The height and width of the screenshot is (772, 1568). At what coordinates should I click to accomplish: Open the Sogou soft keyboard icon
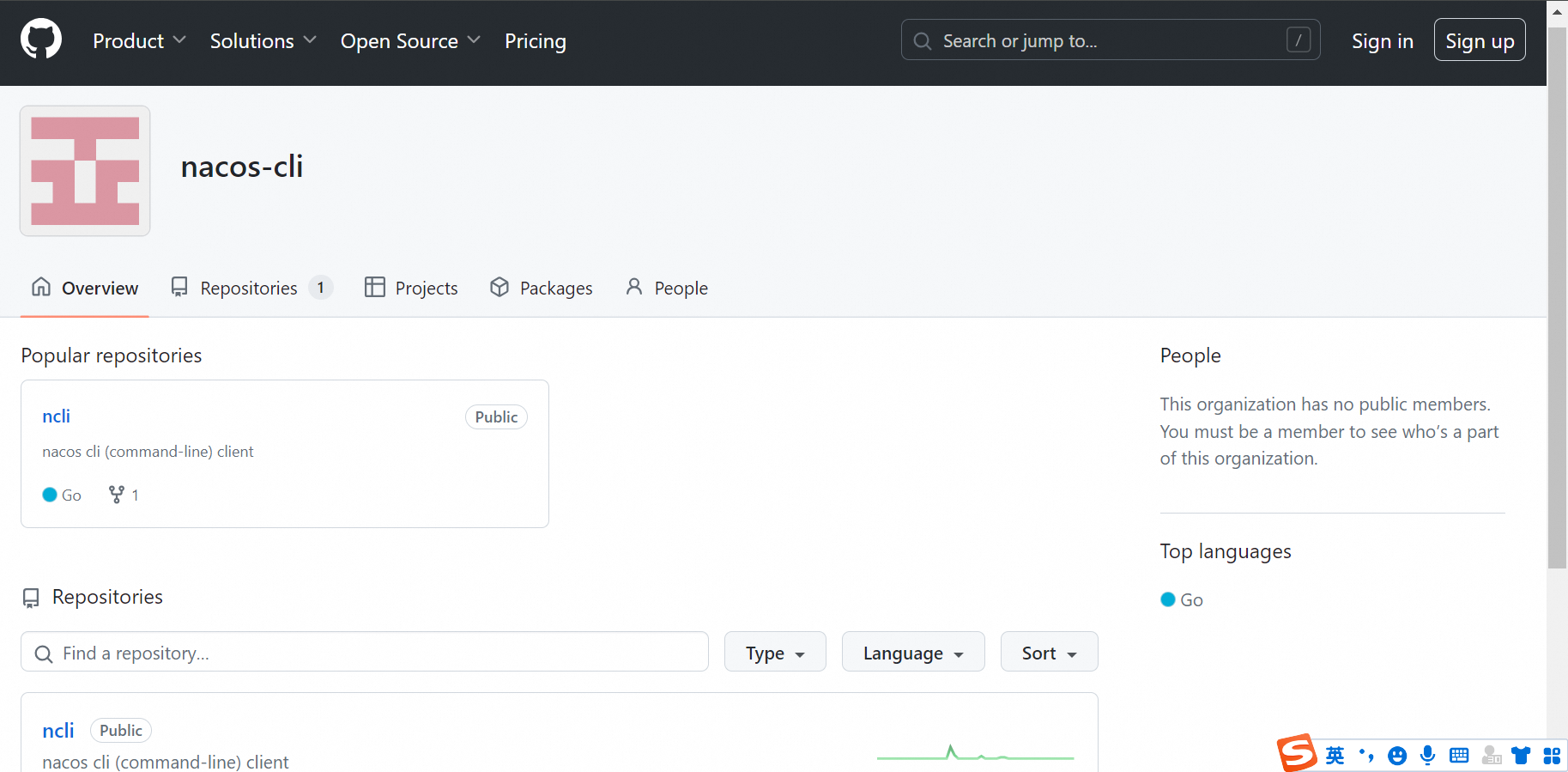point(1459,756)
